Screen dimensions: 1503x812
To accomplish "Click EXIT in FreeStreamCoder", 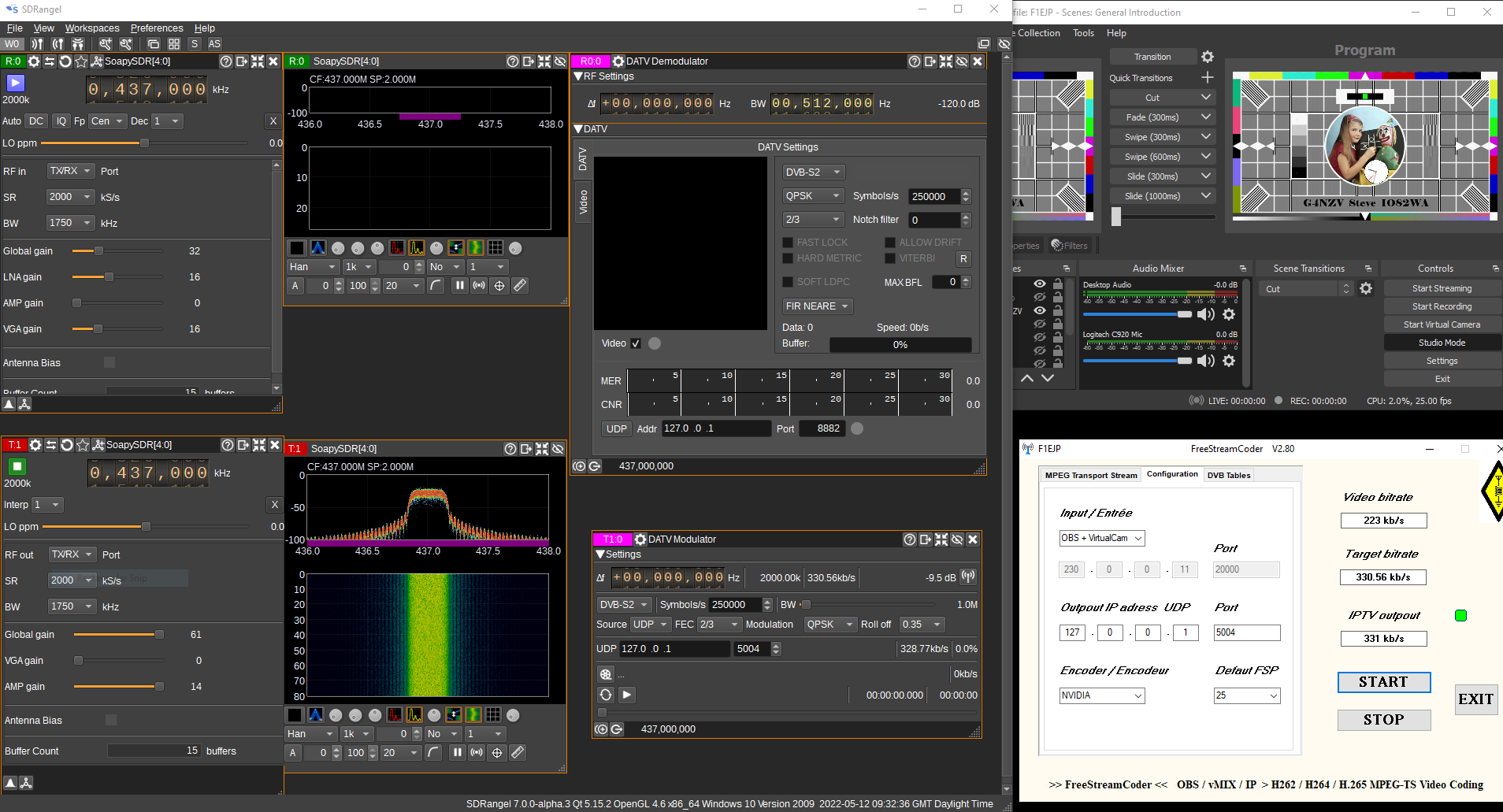I will pyautogui.click(x=1475, y=699).
